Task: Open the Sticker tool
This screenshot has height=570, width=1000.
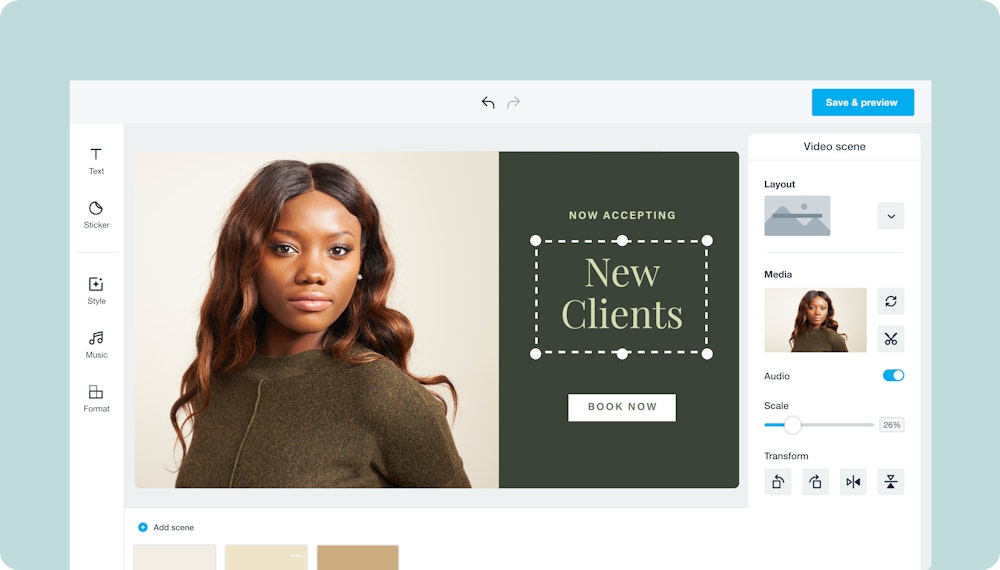Action: (96, 214)
